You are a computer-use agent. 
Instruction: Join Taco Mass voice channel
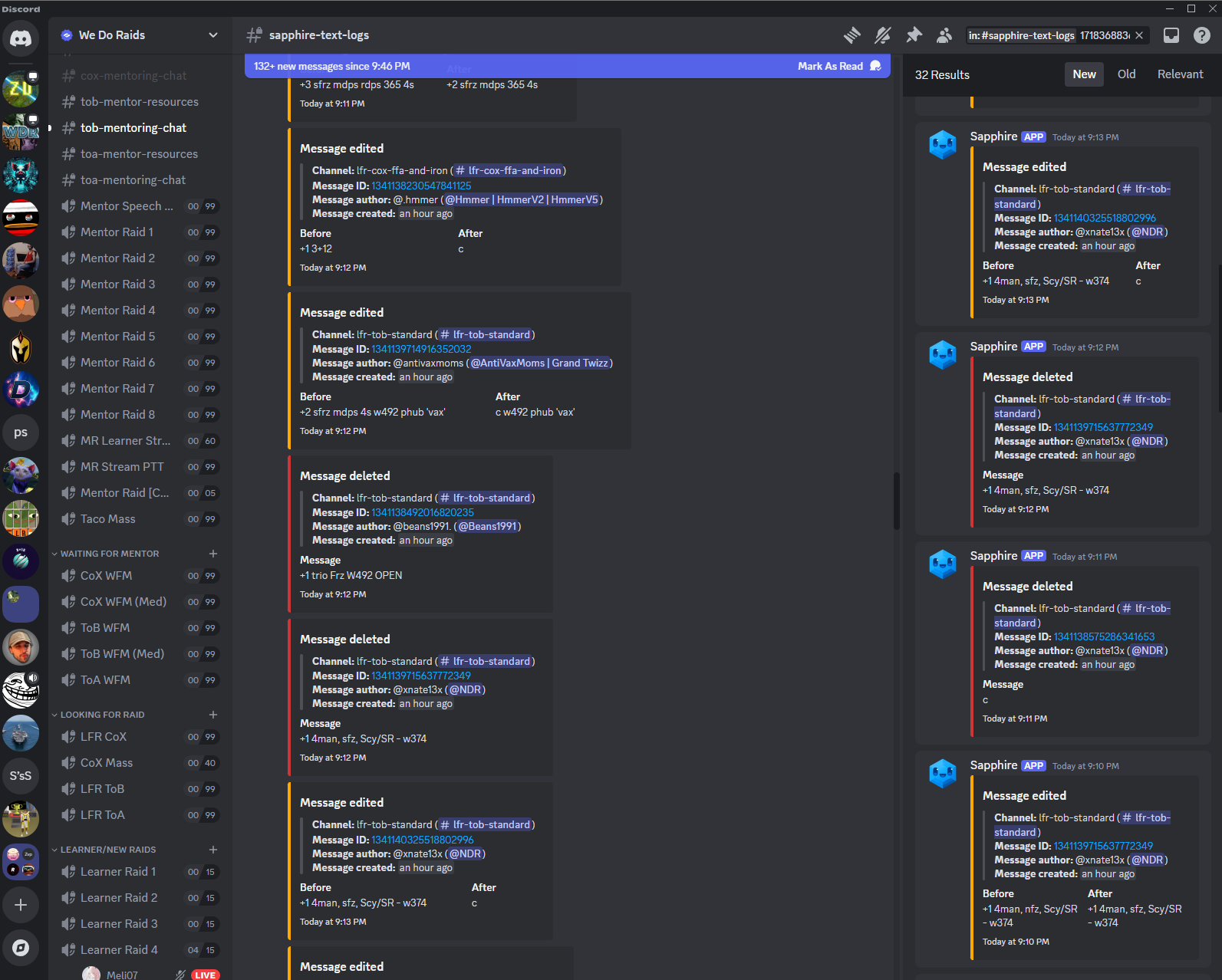pos(140,519)
